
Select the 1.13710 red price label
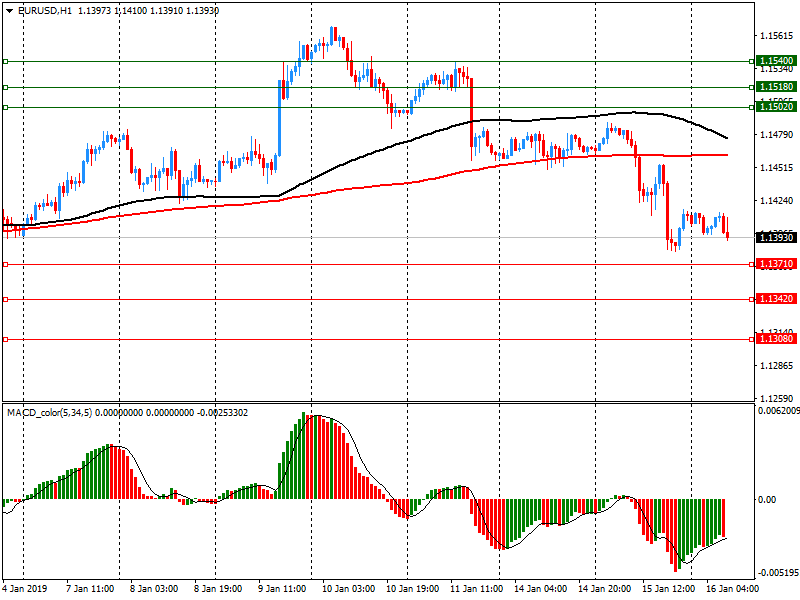point(776,264)
